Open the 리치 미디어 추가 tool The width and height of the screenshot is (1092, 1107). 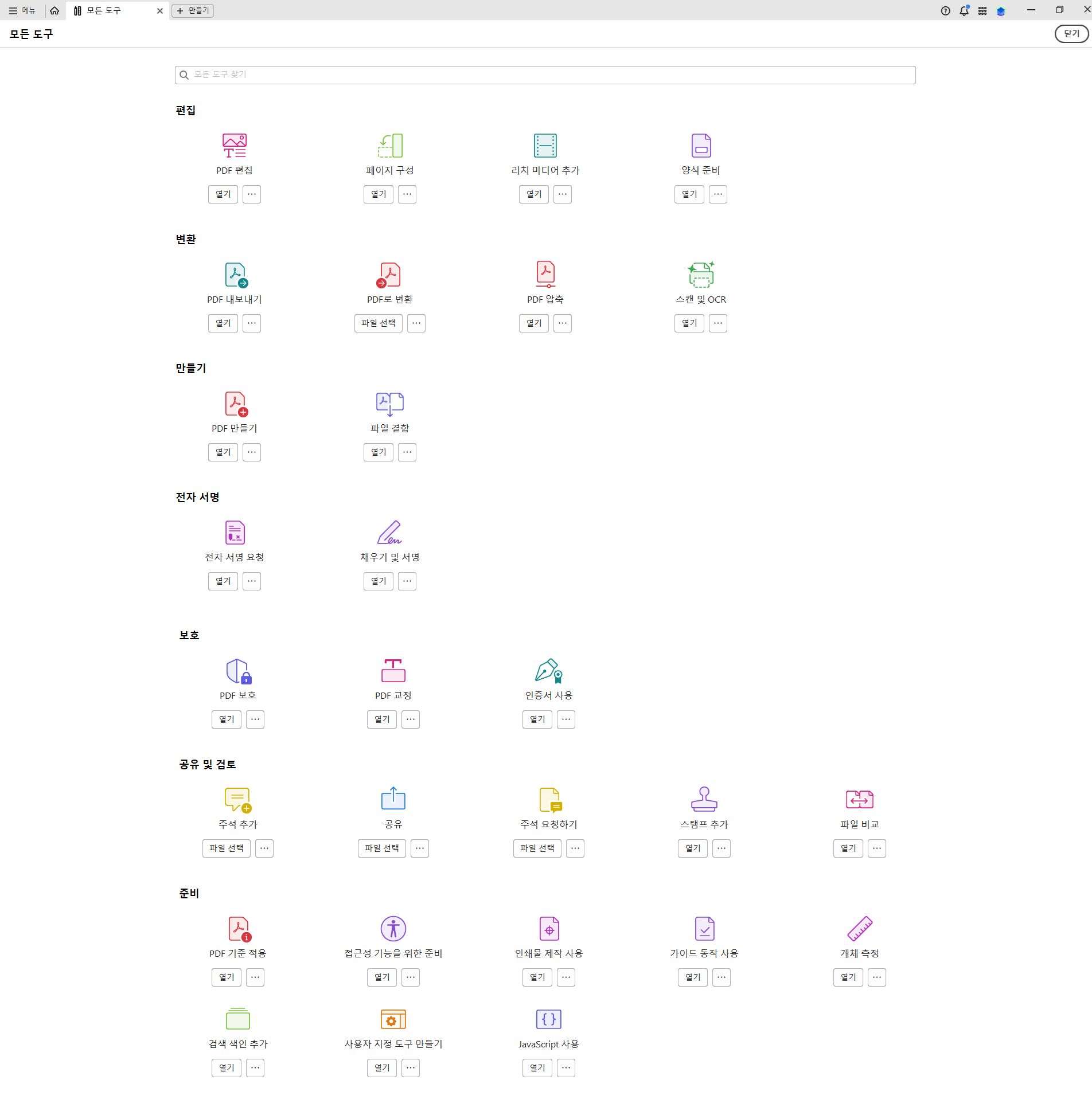pos(533,194)
